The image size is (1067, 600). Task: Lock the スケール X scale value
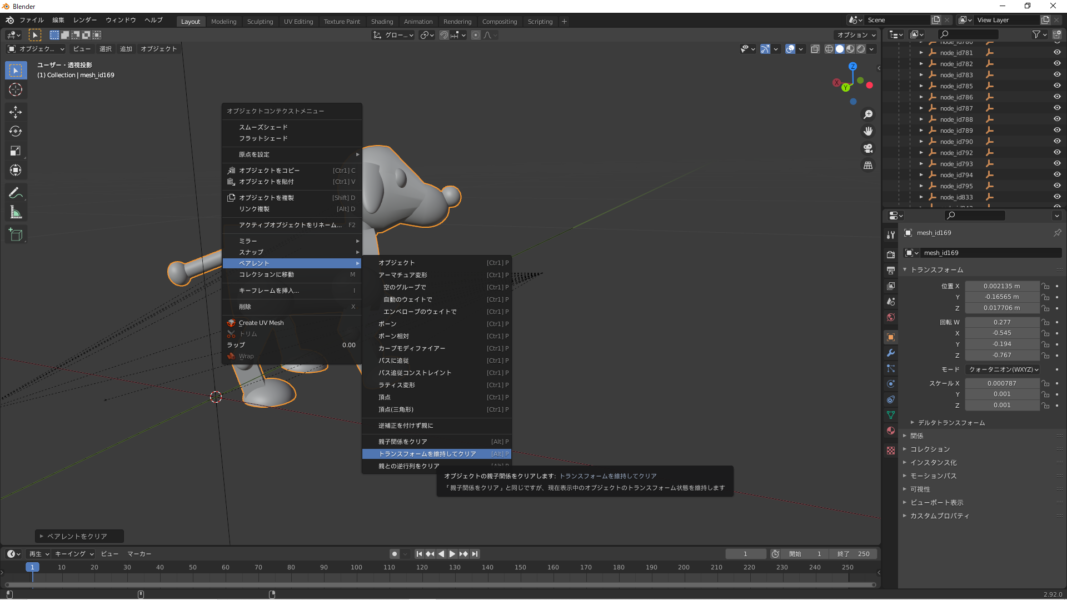coord(1046,383)
